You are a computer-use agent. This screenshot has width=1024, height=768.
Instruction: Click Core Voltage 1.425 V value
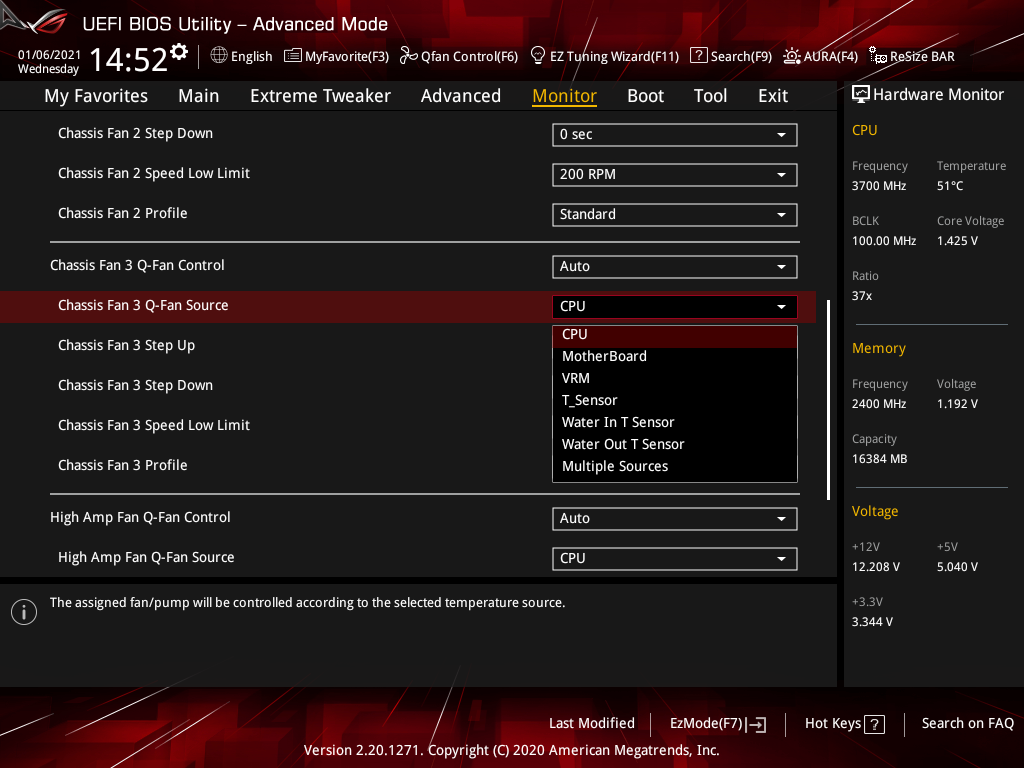point(957,241)
